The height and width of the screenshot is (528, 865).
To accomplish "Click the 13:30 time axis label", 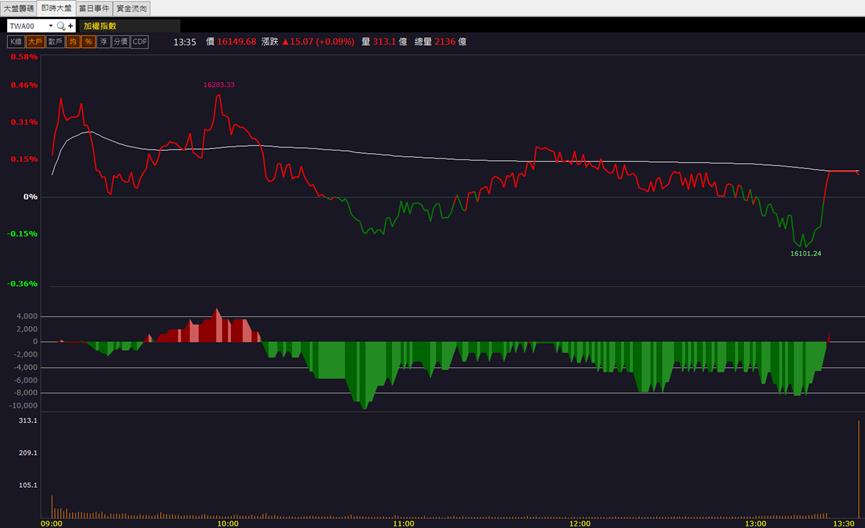I will (843, 524).
